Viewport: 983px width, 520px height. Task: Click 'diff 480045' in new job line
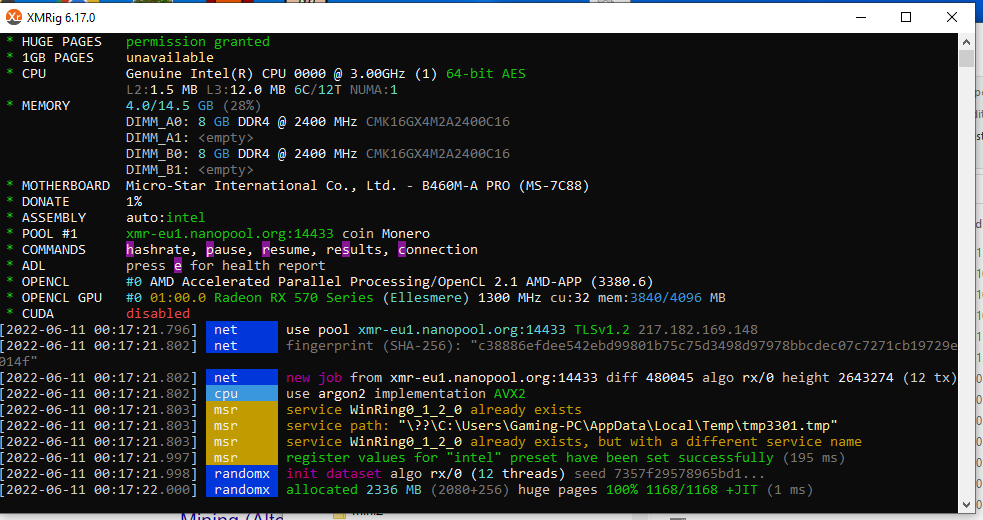[649, 378]
